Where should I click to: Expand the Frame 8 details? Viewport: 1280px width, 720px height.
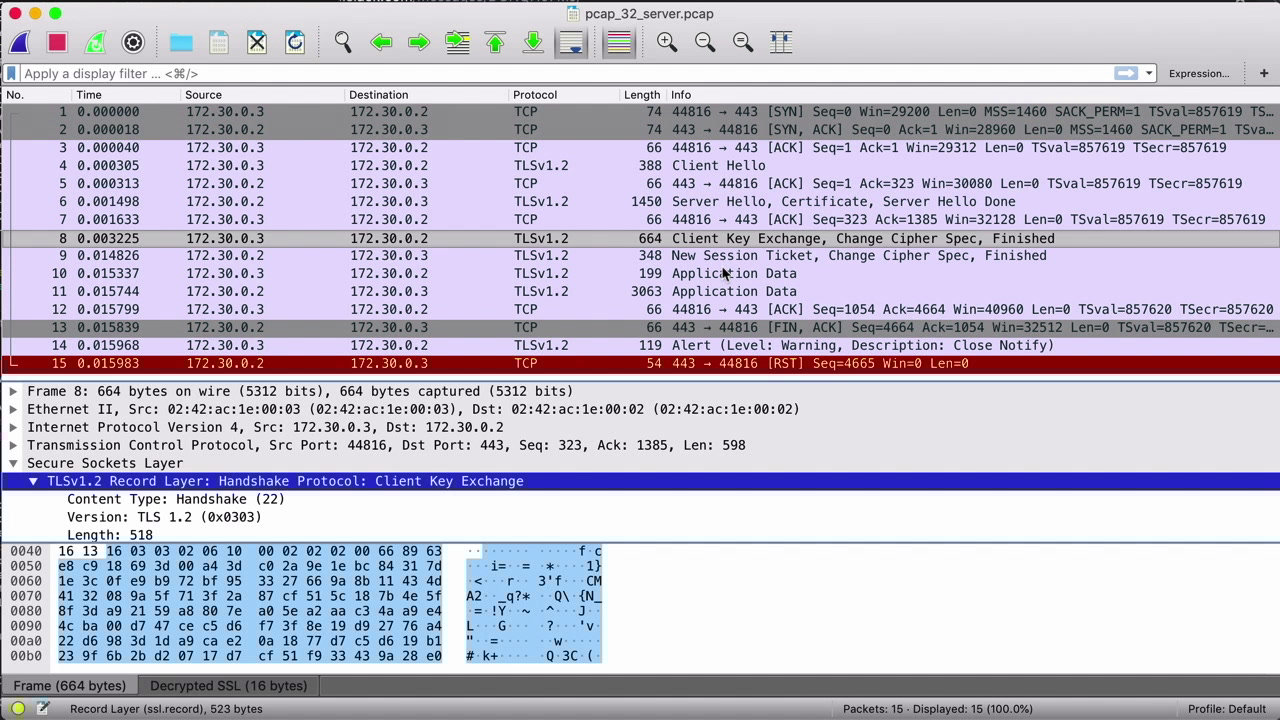(13, 391)
